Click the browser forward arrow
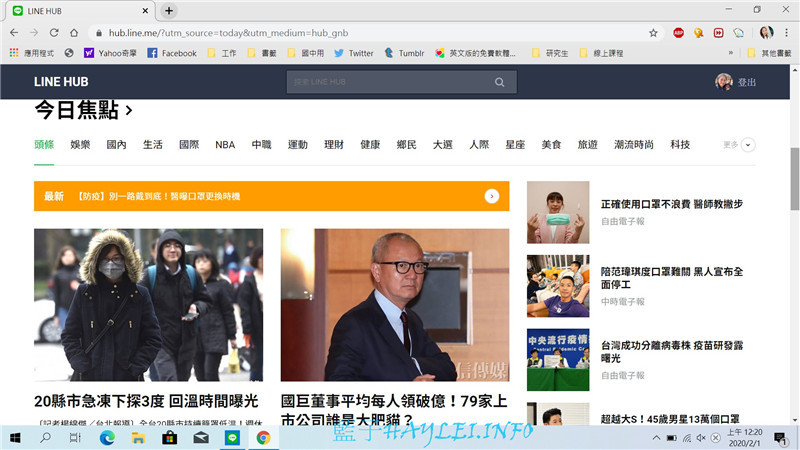Viewport: 800px width, 450px height. click(x=34, y=33)
